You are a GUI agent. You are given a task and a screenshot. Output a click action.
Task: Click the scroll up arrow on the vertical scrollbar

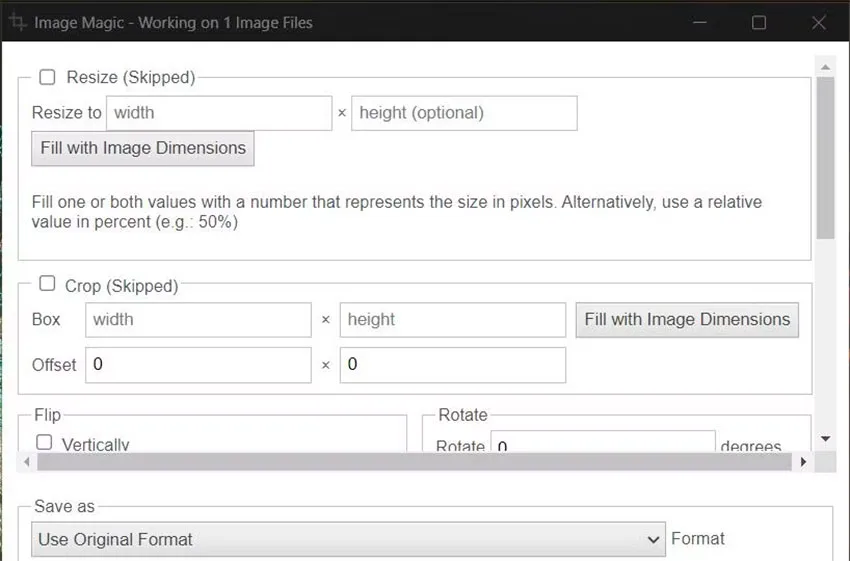(825, 67)
